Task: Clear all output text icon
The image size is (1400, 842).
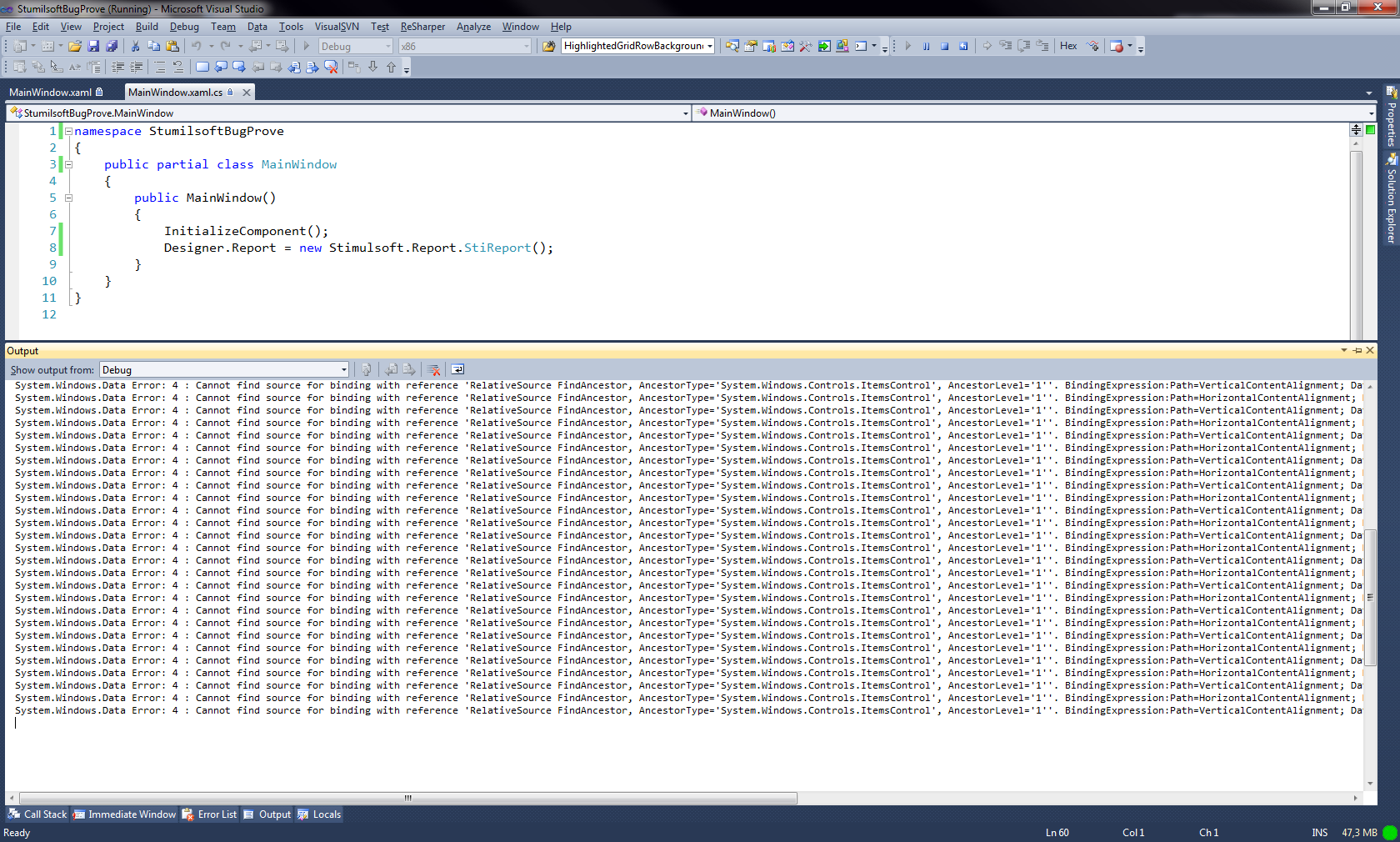Action: (x=433, y=370)
